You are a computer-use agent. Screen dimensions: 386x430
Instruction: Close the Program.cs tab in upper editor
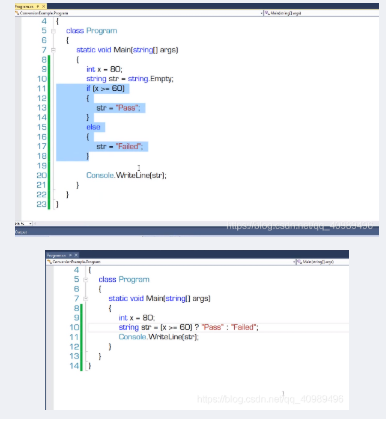click(43, 6)
